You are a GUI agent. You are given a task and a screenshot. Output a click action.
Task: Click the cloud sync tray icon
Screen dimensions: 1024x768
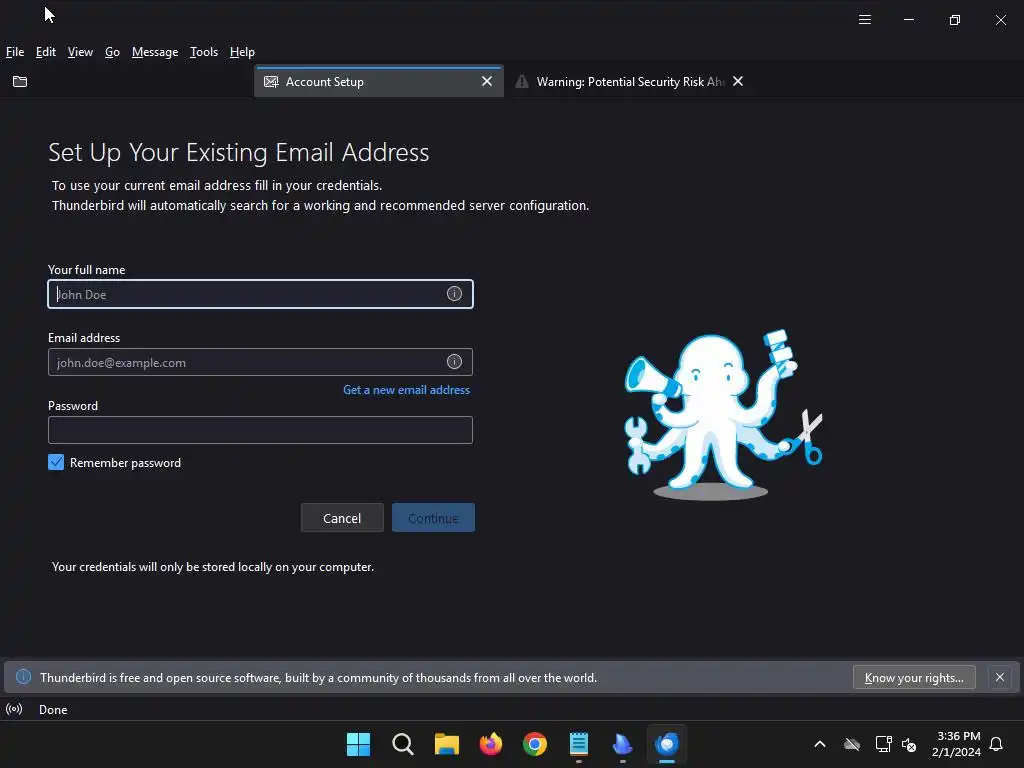tap(852, 744)
